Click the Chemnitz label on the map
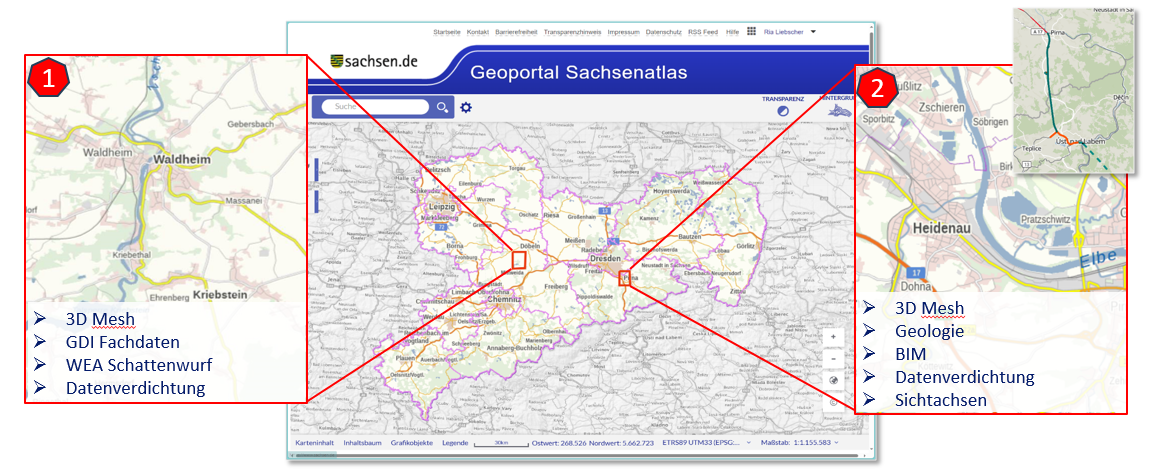 tap(505, 300)
